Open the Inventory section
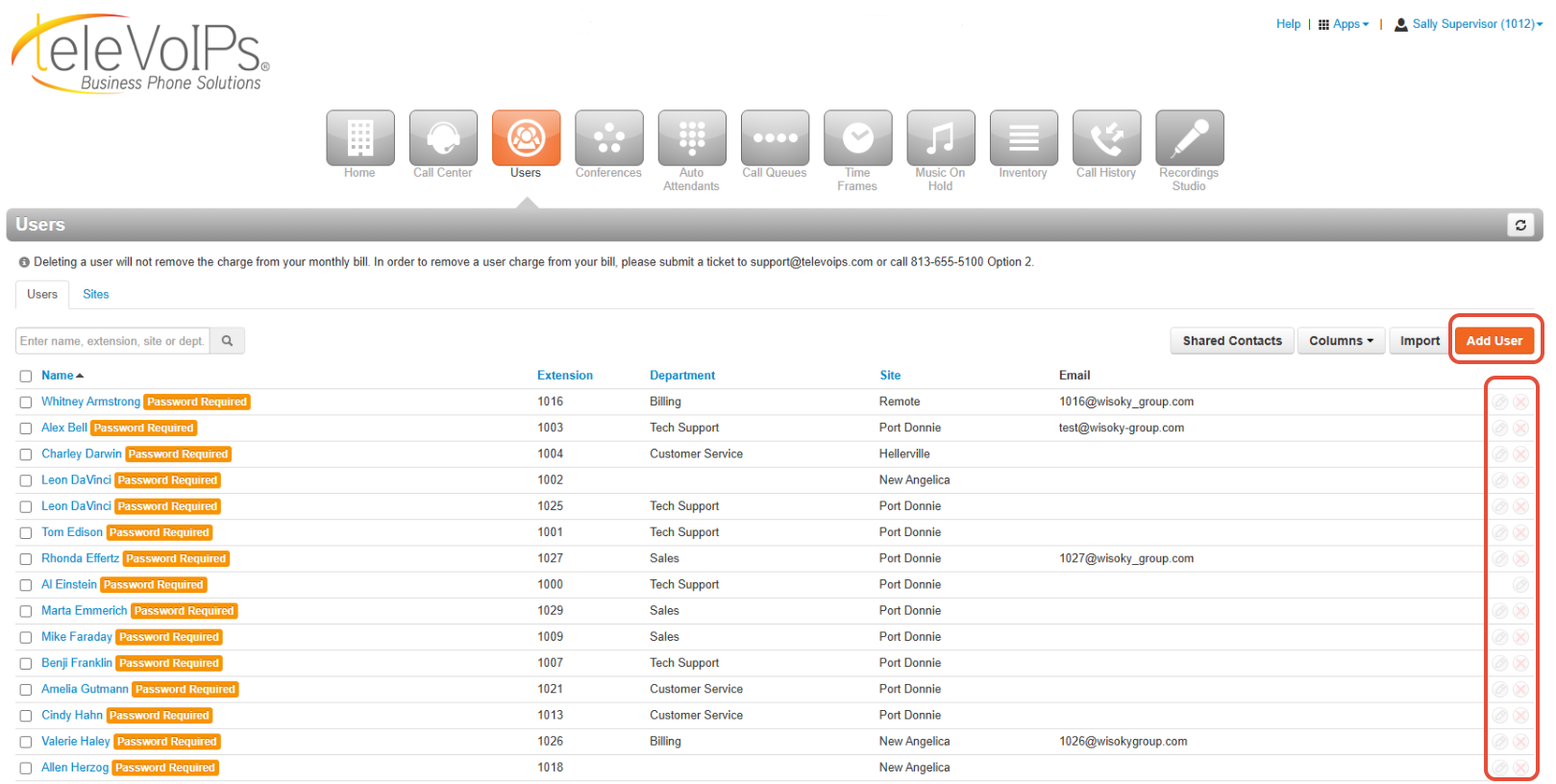The width and height of the screenshot is (1556, 784). [1024, 138]
